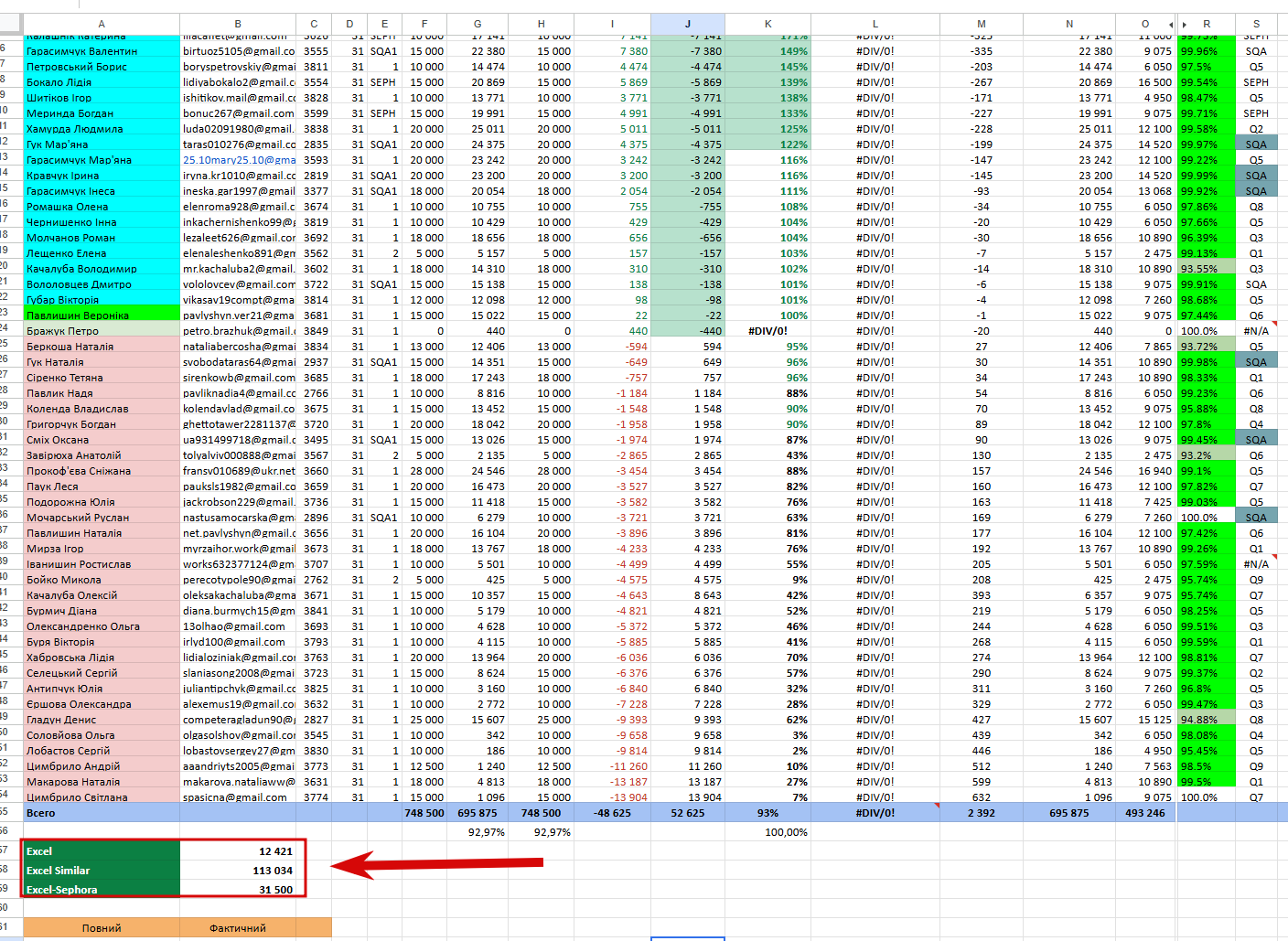Select the total cell '-48 625'
Screen dimensions: 1288x941
pyautogui.click(x=613, y=813)
